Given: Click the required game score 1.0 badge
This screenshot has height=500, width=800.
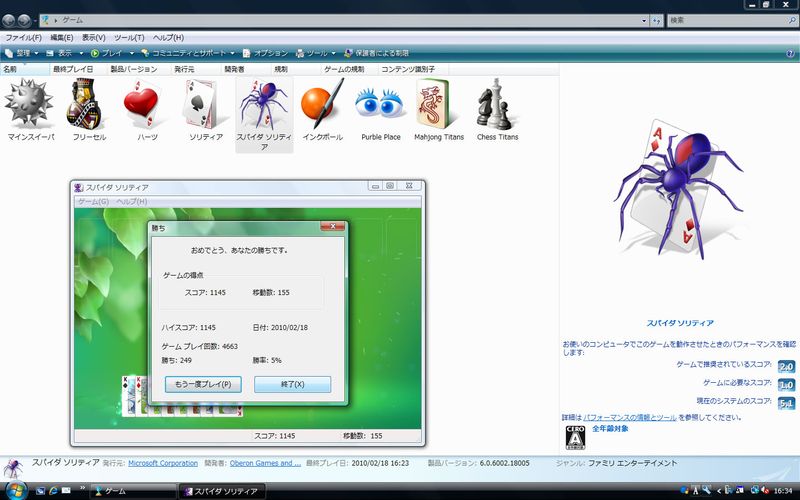Looking at the screenshot, I should point(786,385).
